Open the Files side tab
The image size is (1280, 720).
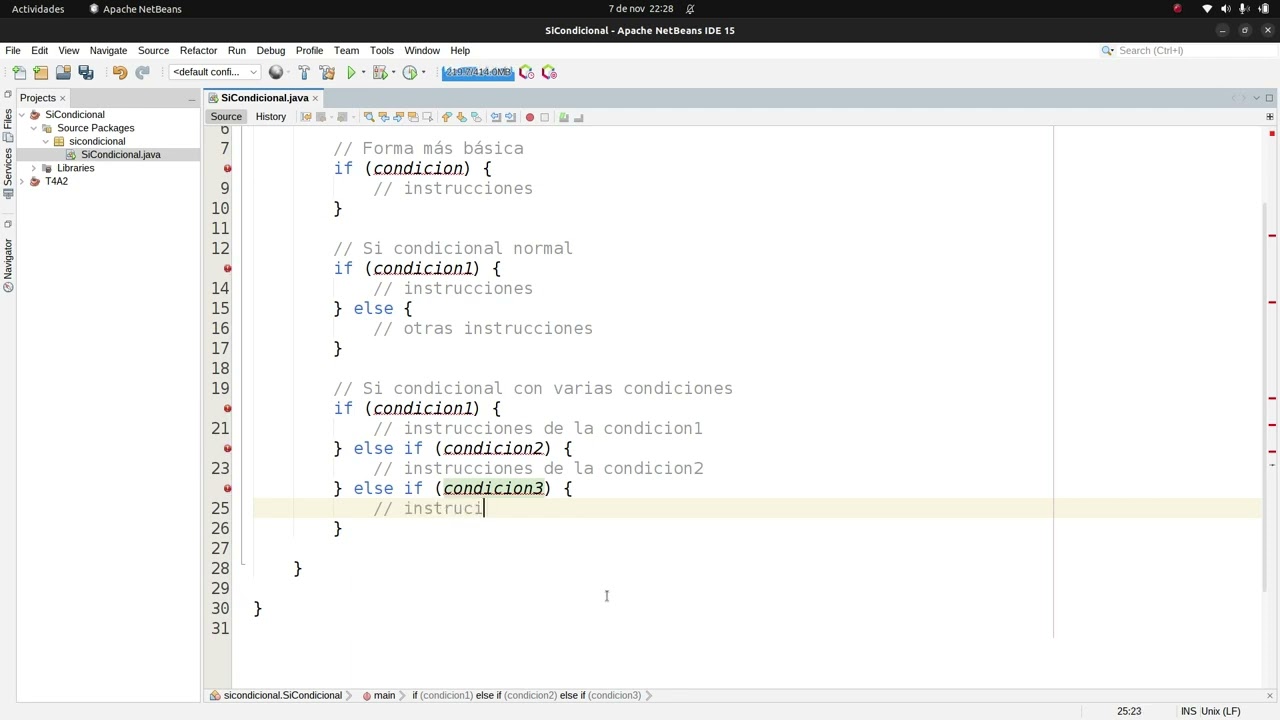(8, 124)
